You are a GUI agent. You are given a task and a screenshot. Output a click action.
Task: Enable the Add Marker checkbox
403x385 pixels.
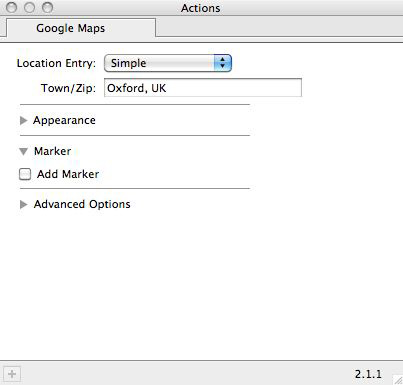pos(25,174)
